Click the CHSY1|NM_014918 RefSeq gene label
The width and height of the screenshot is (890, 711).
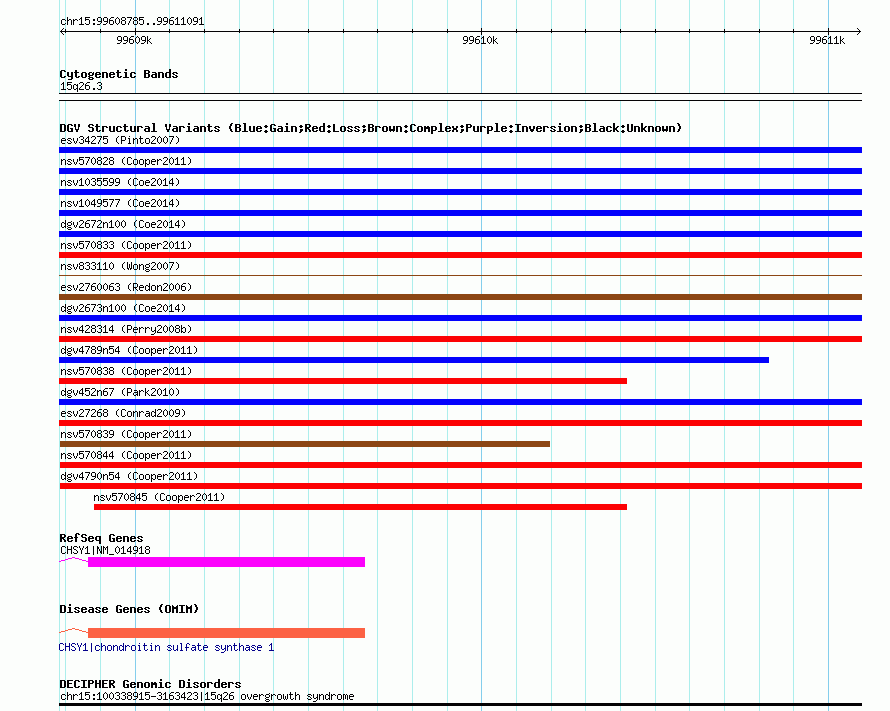click(x=105, y=550)
